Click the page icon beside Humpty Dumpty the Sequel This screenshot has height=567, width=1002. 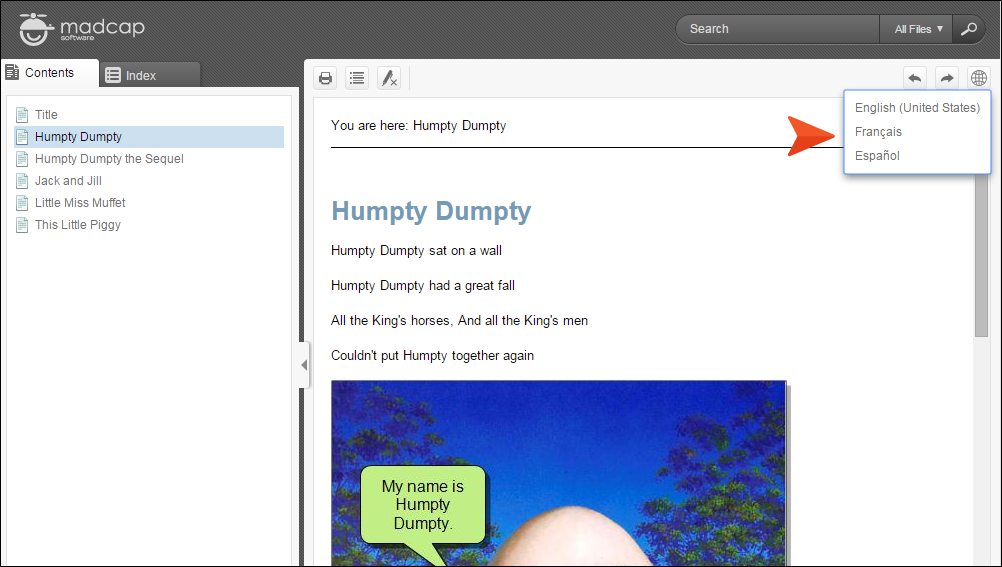tap(22, 159)
